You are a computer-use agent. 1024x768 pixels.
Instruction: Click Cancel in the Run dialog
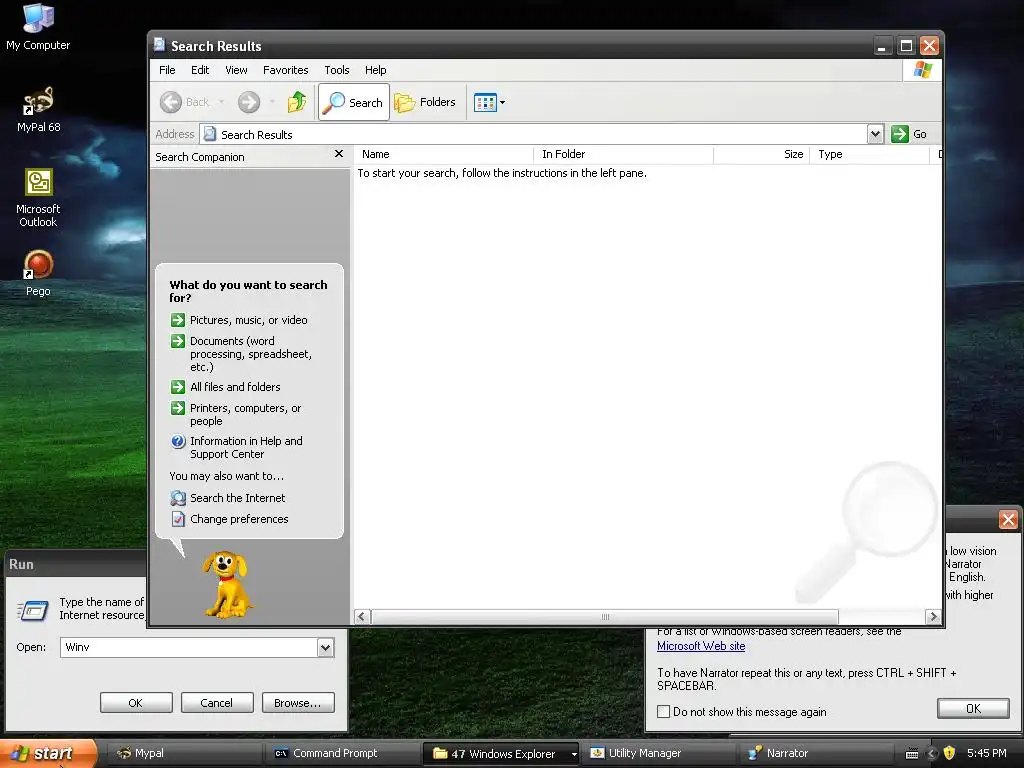(217, 703)
